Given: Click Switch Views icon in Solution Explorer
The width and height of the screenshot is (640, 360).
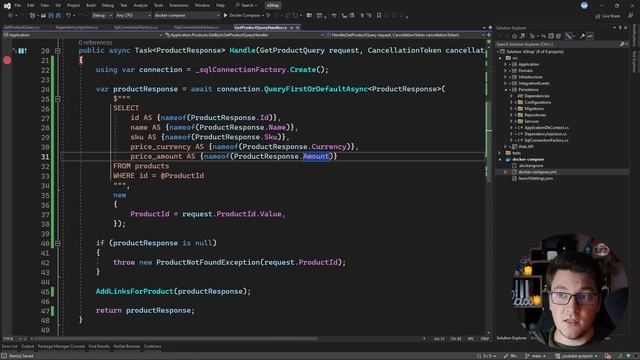Looking at the screenshot, I should (x=522, y=36).
